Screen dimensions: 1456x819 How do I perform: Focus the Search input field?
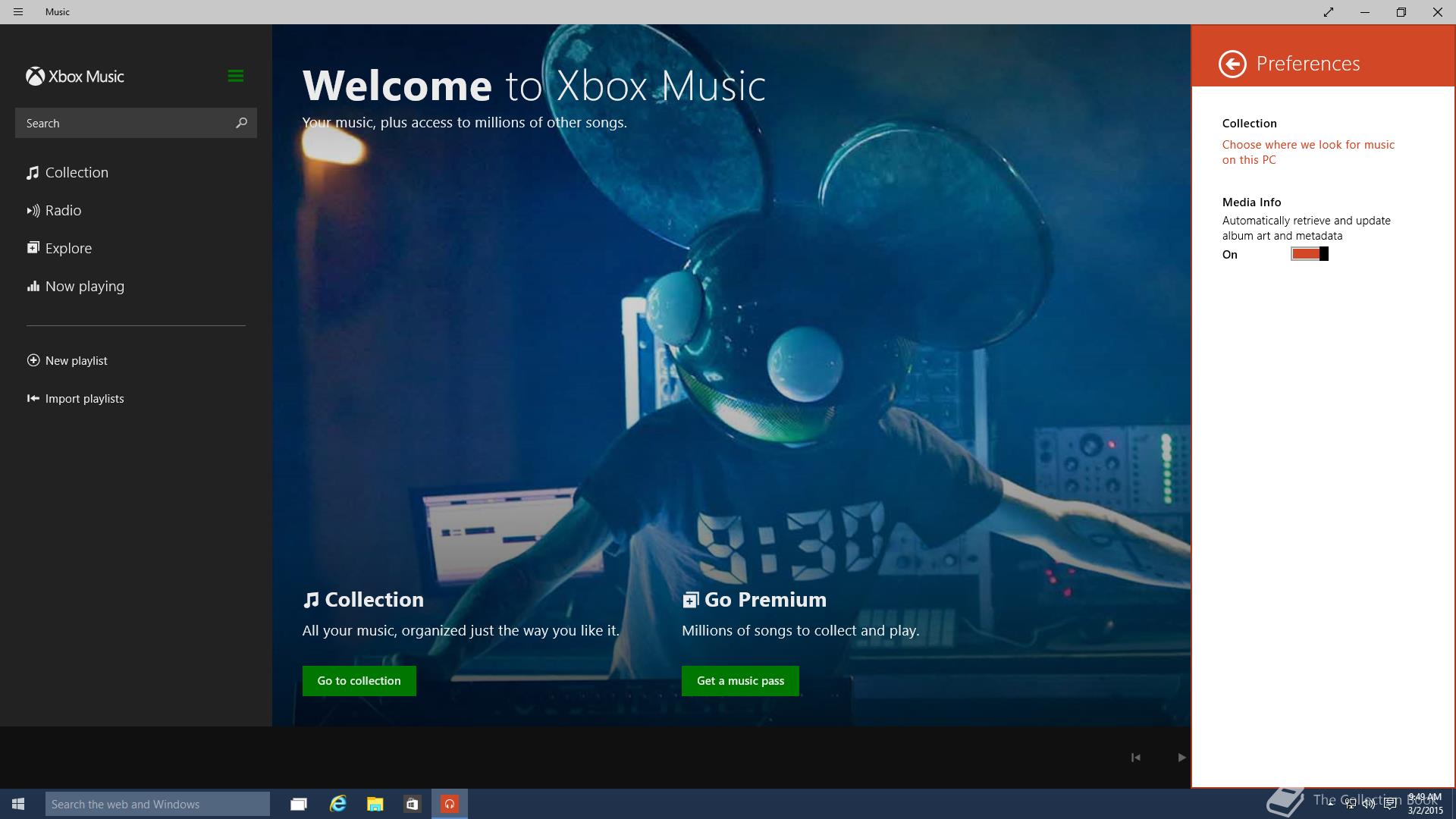coord(136,123)
